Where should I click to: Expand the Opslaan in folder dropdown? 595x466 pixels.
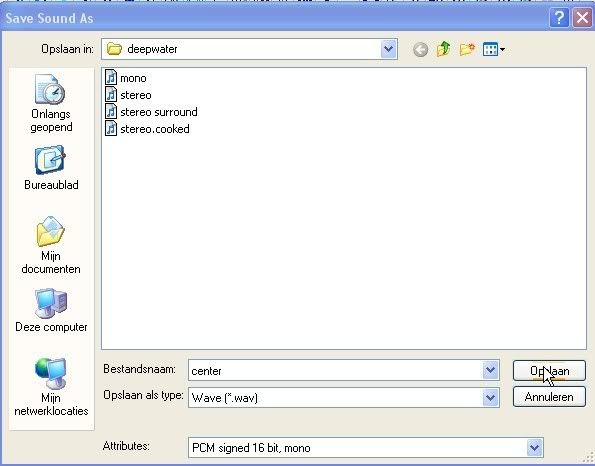pyautogui.click(x=388, y=49)
